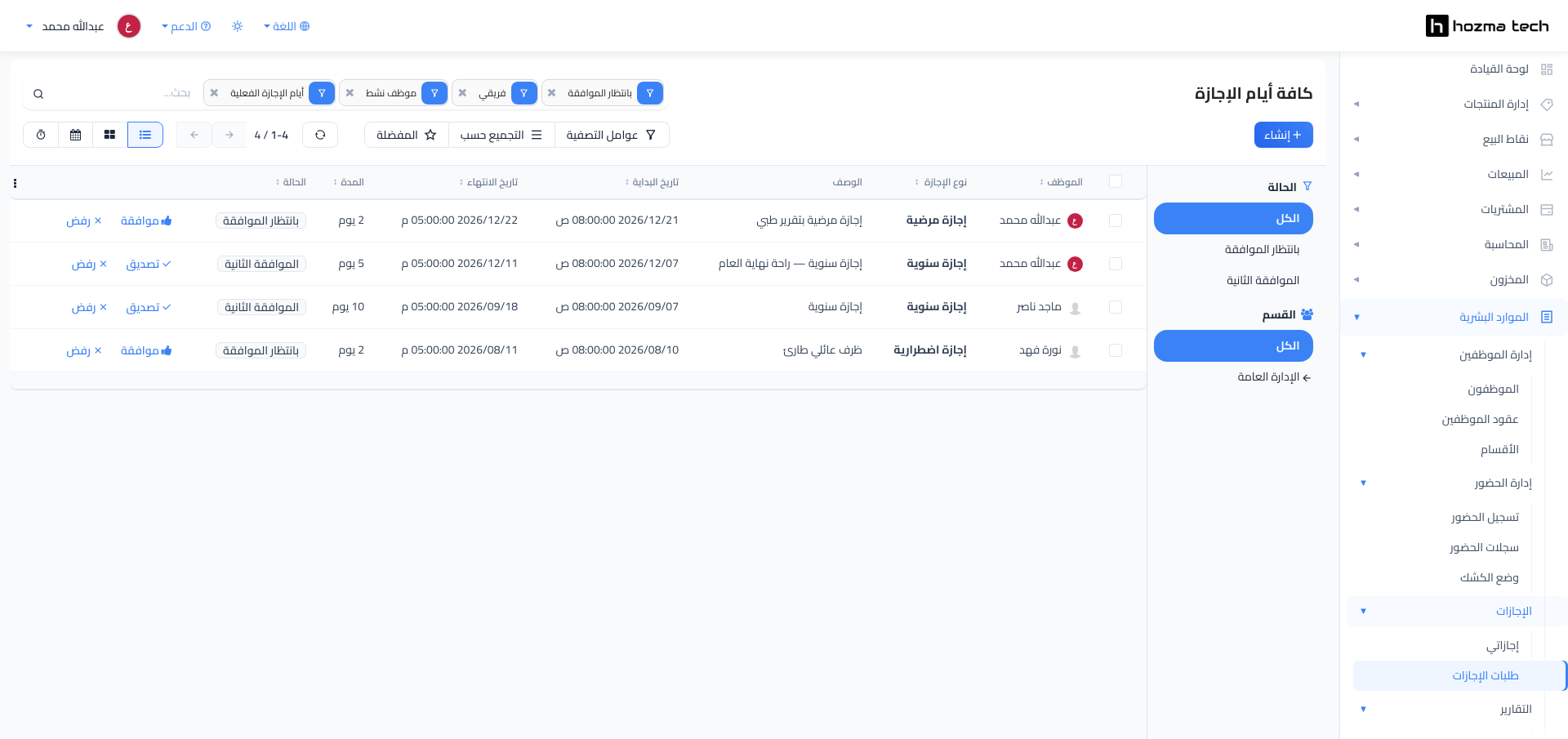Open the المفضلة favorites menu

407,135
